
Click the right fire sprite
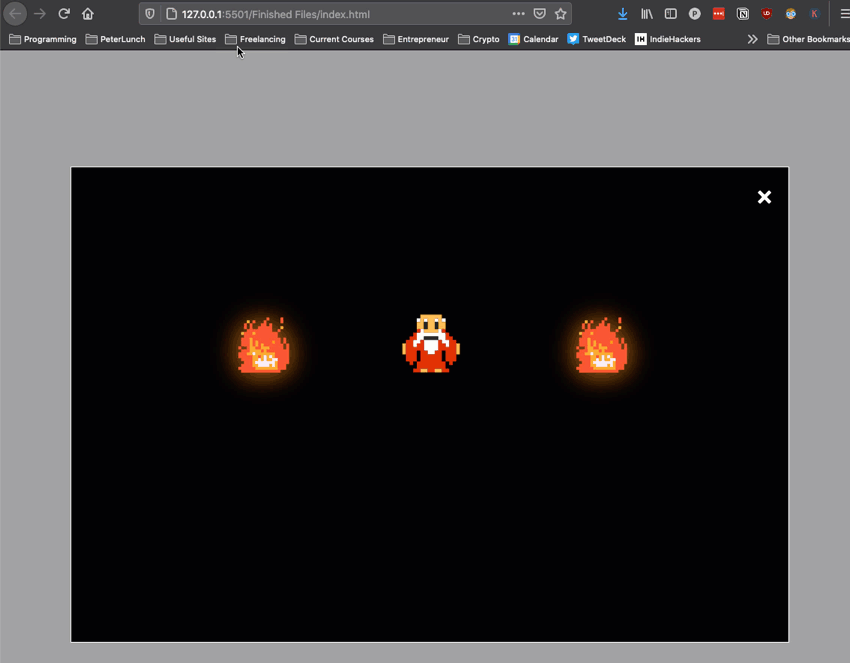point(602,346)
